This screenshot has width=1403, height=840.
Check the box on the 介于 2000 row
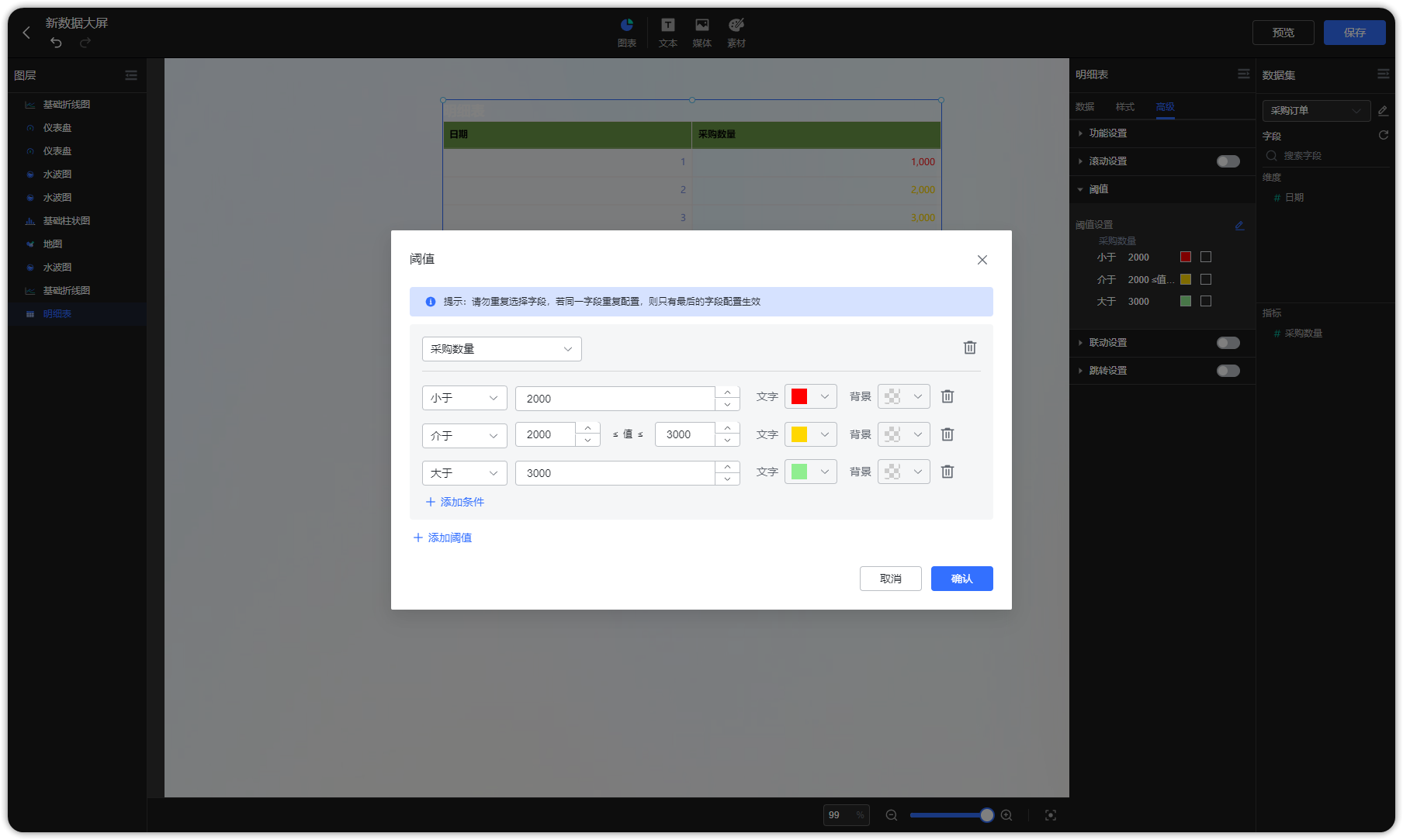point(1206,279)
